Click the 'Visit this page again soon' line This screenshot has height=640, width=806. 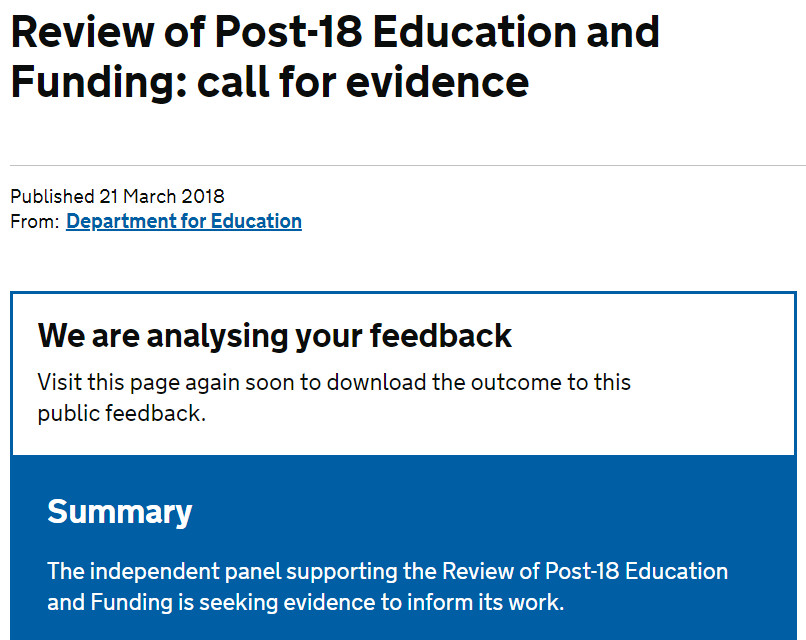click(x=334, y=382)
